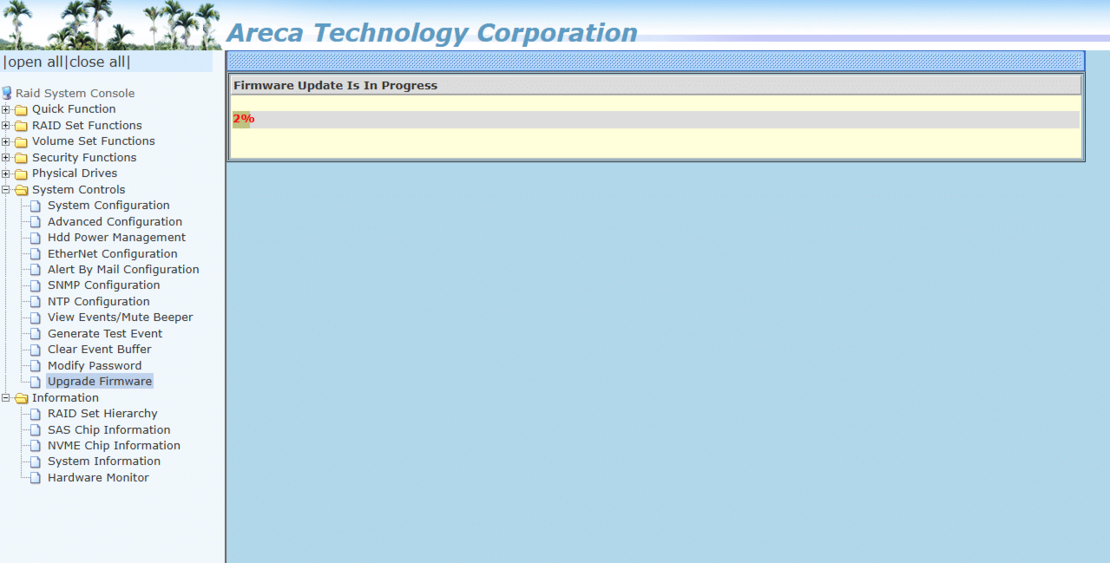Click the RAID Set Functions folder icon
The image size is (1110, 563).
pos(21,126)
